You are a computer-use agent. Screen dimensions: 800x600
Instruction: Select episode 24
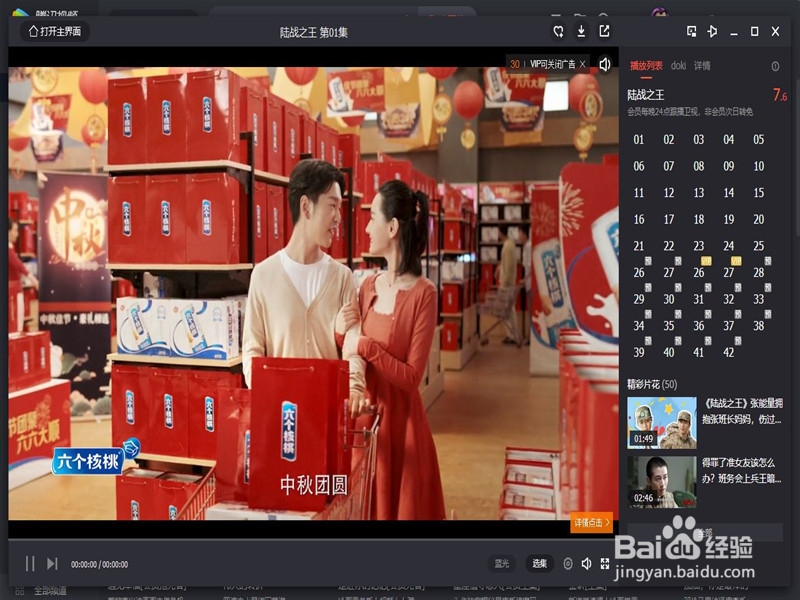pos(729,246)
